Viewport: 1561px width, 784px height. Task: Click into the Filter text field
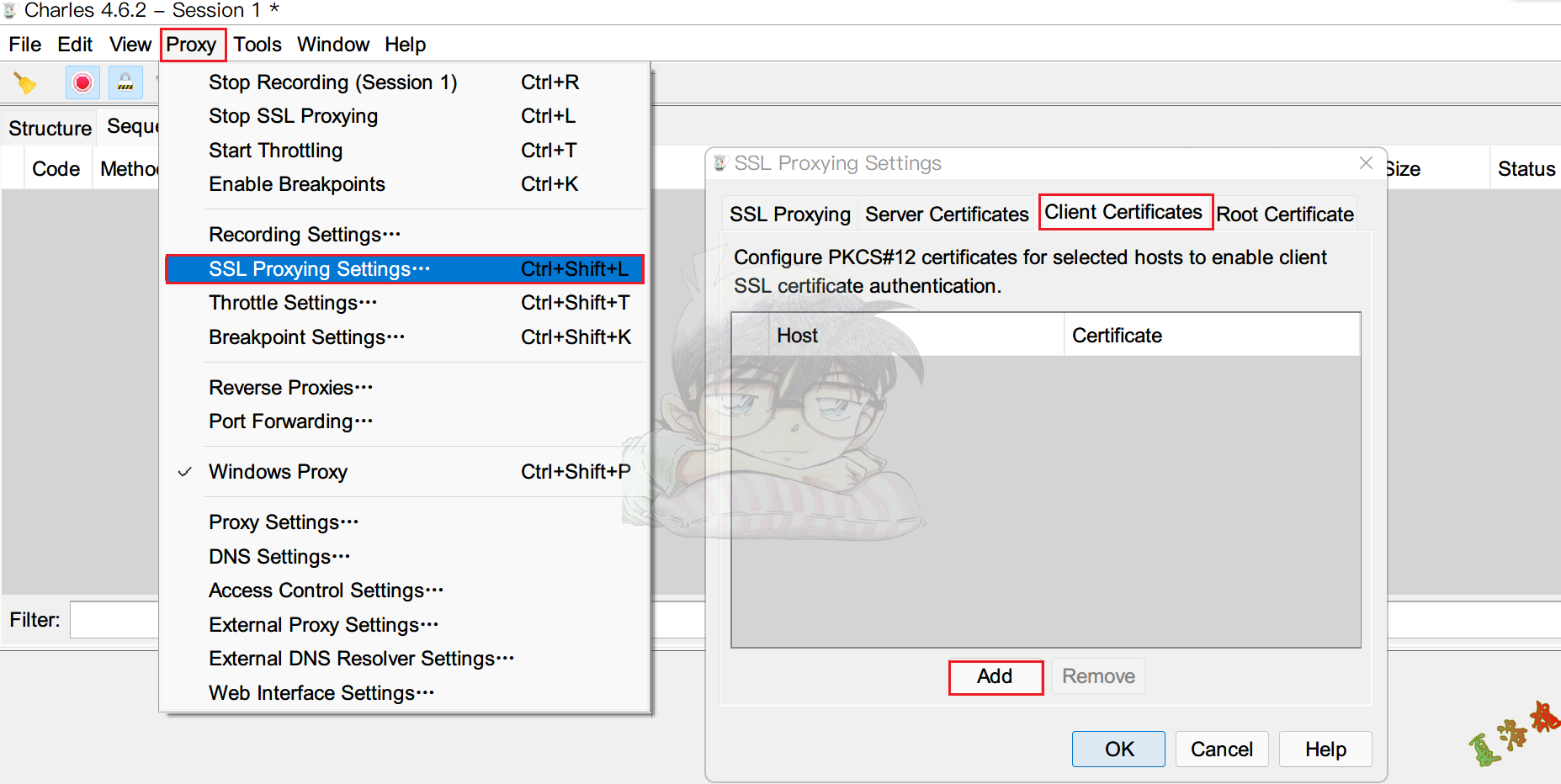114,621
